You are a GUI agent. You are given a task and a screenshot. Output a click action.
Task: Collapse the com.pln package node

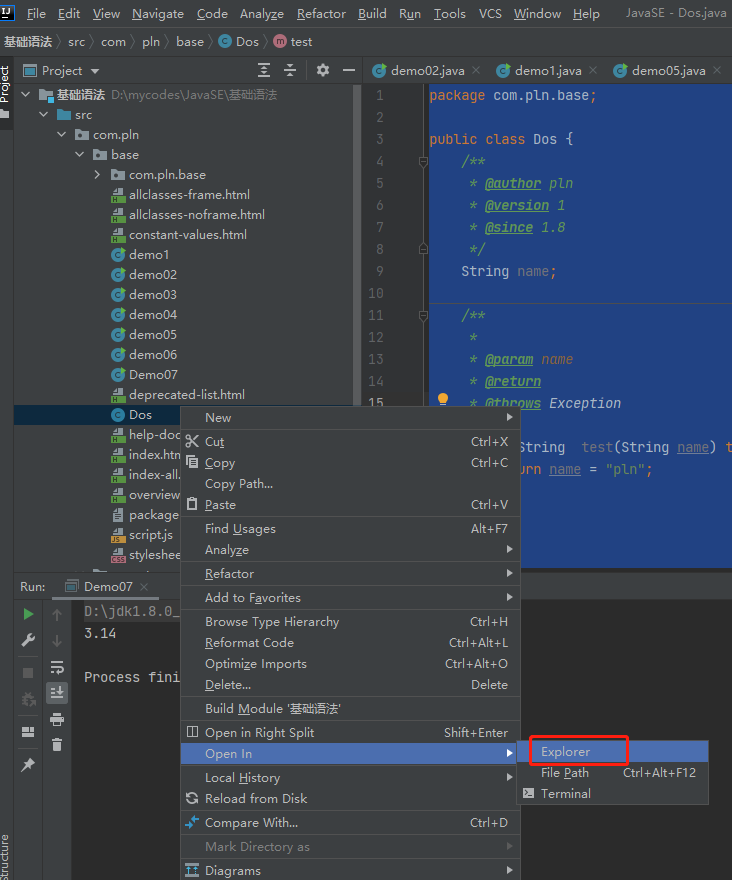coord(62,135)
